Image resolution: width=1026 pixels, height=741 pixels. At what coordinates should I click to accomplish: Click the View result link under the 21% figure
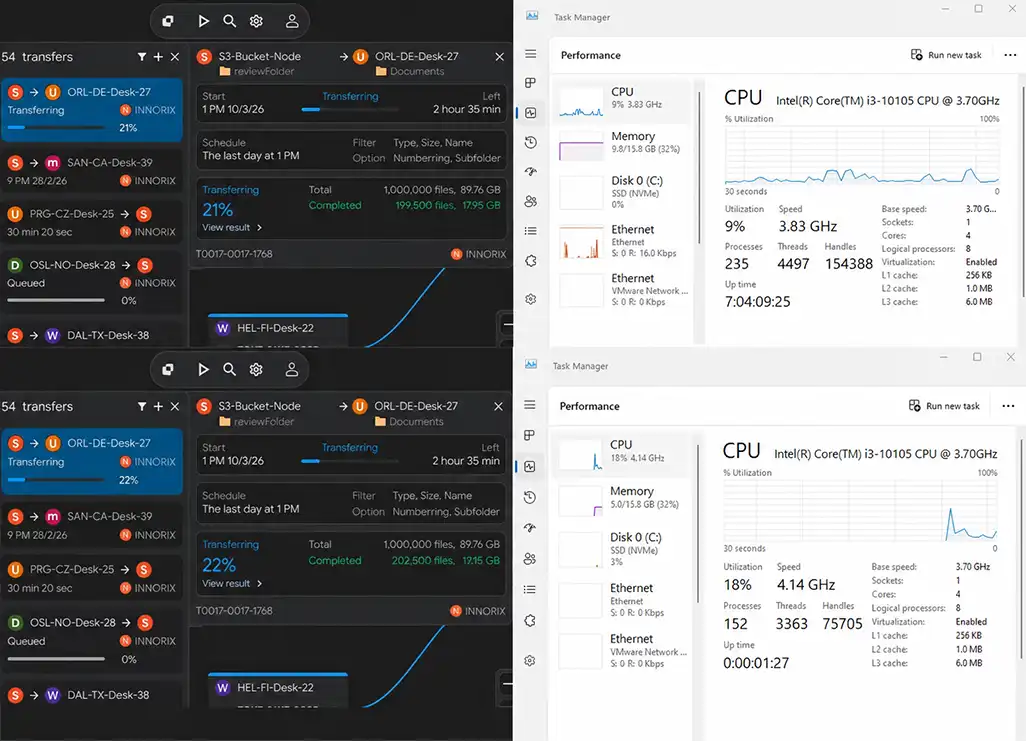pos(232,228)
